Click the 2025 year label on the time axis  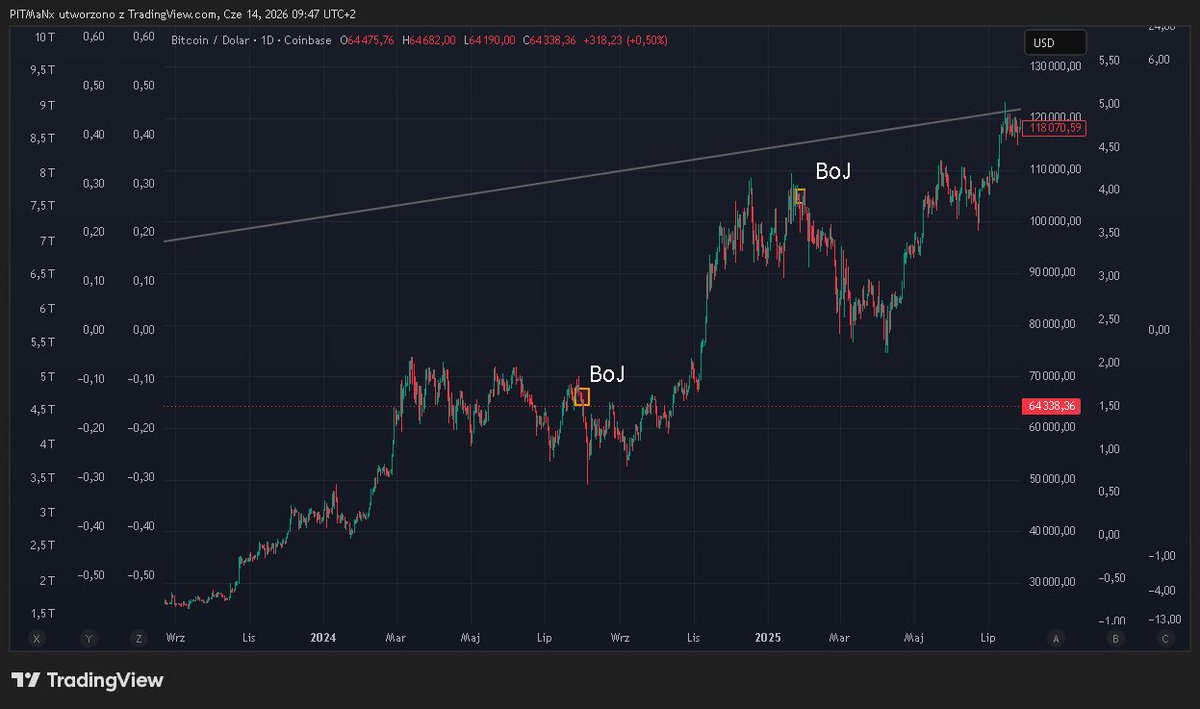pos(767,637)
